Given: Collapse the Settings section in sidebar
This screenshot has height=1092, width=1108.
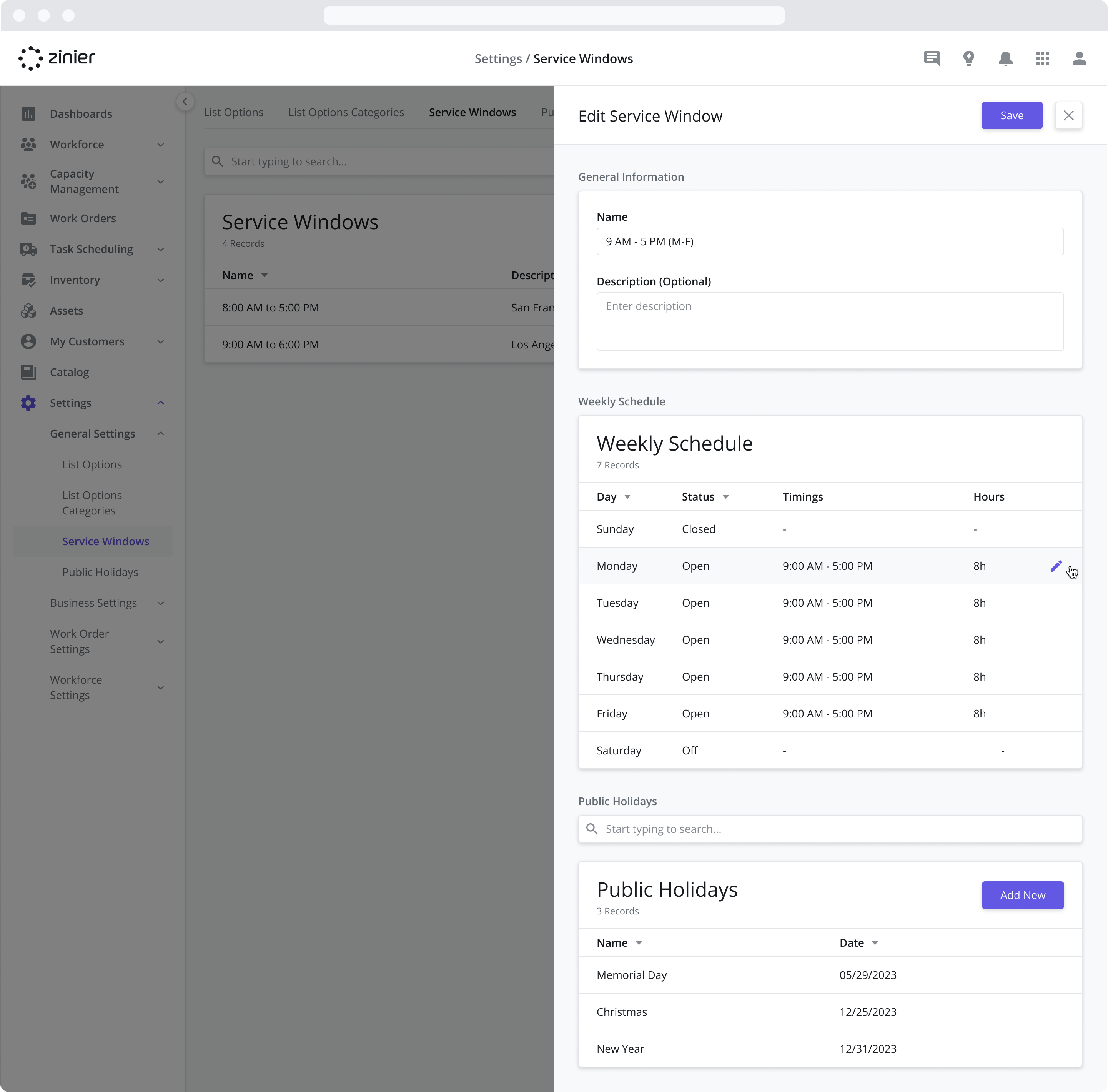Looking at the screenshot, I should coord(161,403).
